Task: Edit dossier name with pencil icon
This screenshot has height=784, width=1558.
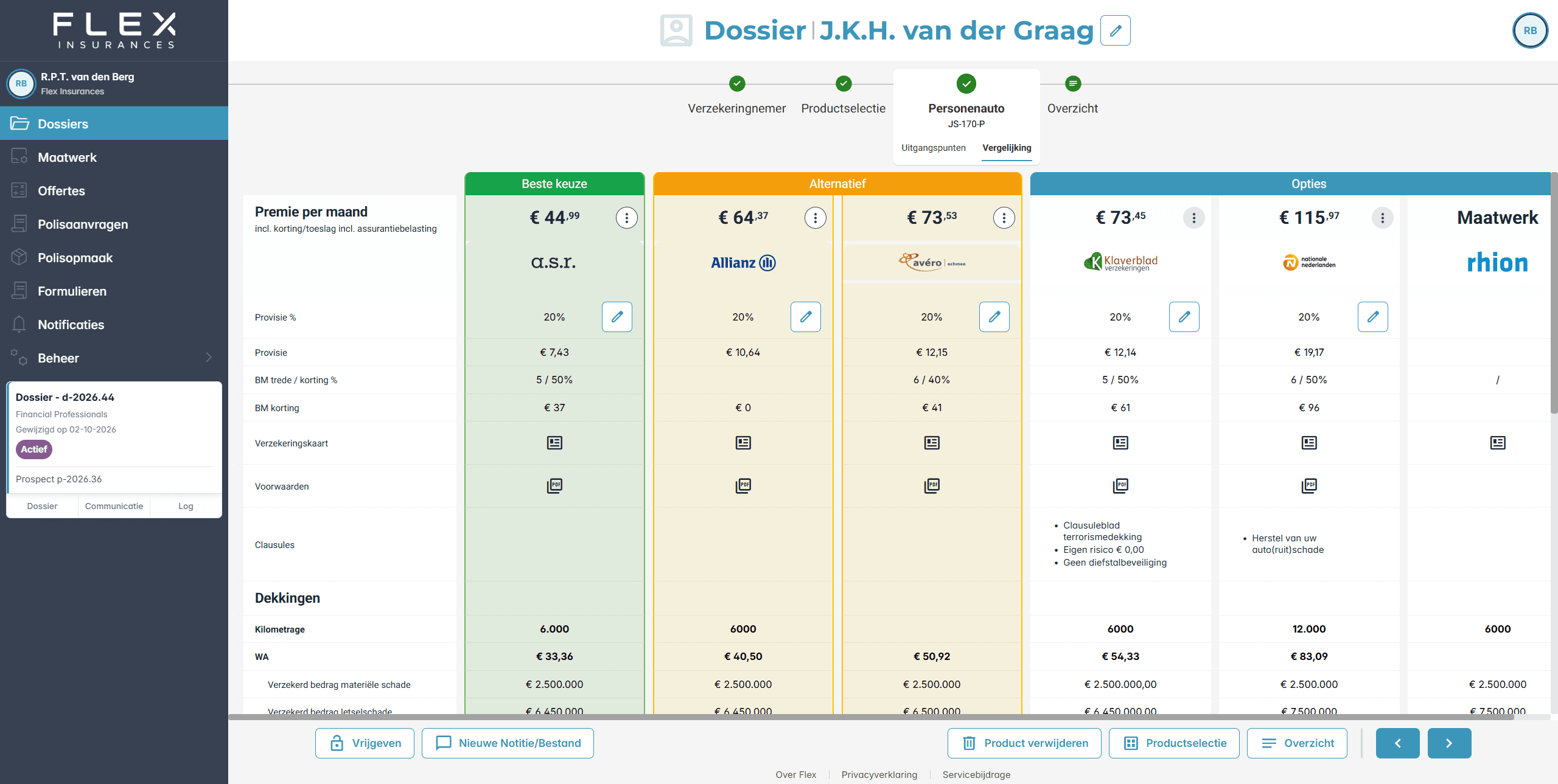Action: 1115,30
